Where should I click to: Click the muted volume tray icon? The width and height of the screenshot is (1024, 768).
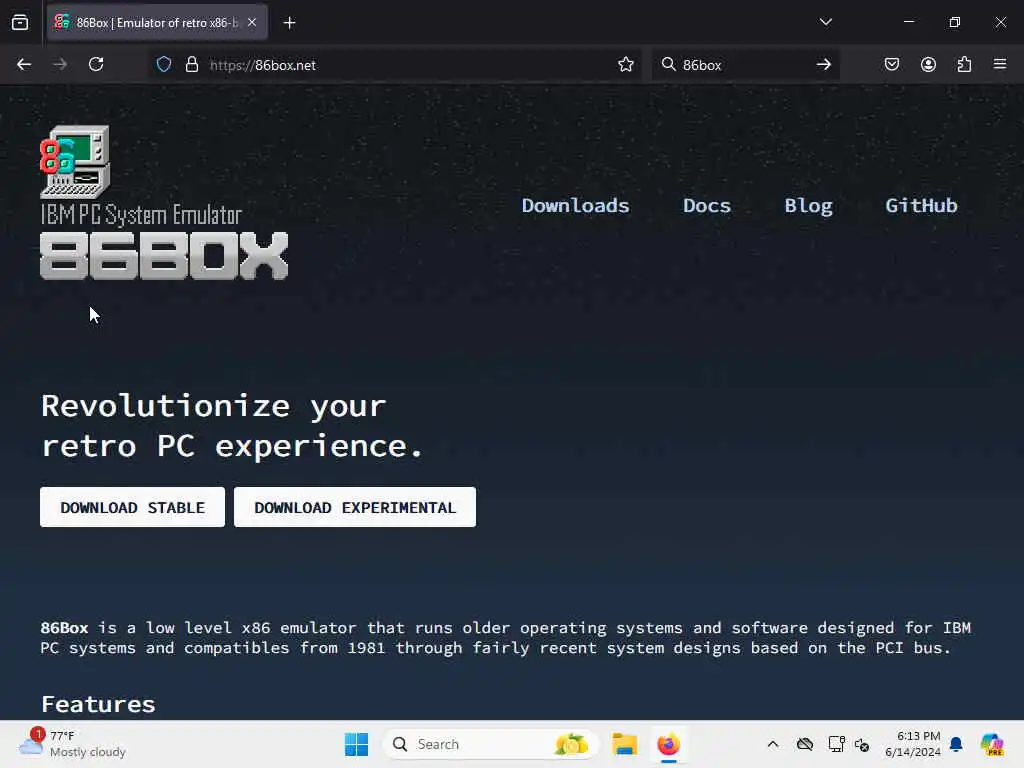[862, 744]
